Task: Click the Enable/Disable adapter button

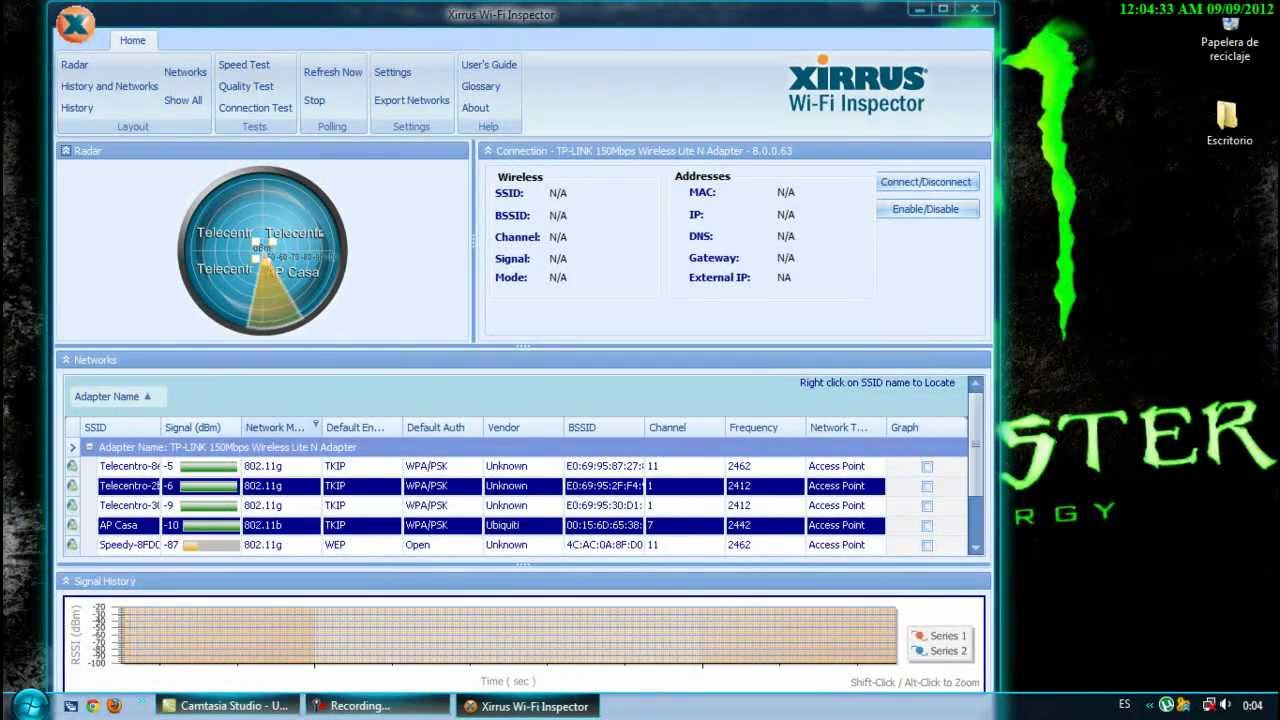Action: pos(927,209)
